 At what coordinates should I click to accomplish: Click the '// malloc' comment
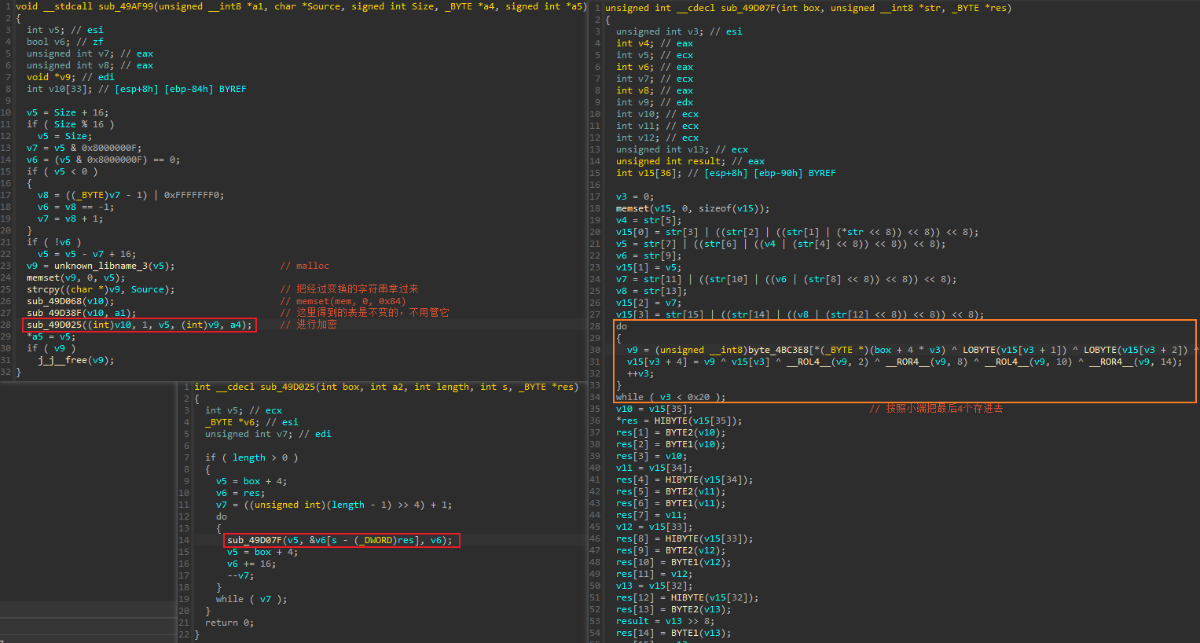coord(298,266)
